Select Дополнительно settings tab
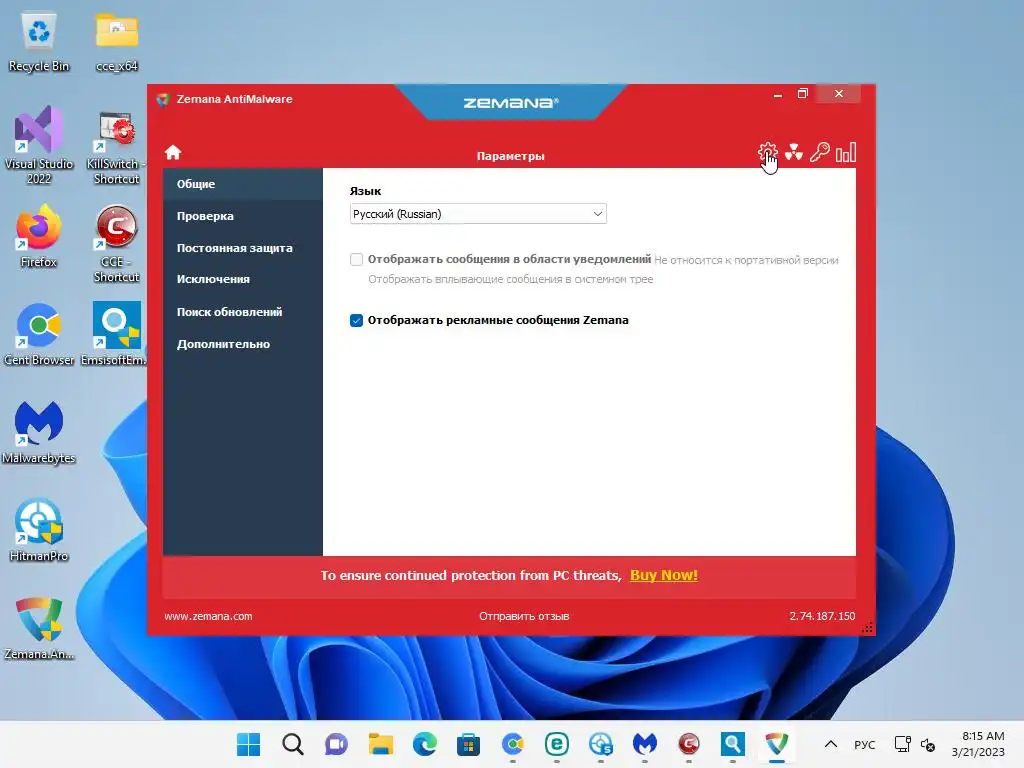The width and height of the screenshot is (1024, 768). point(242,344)
